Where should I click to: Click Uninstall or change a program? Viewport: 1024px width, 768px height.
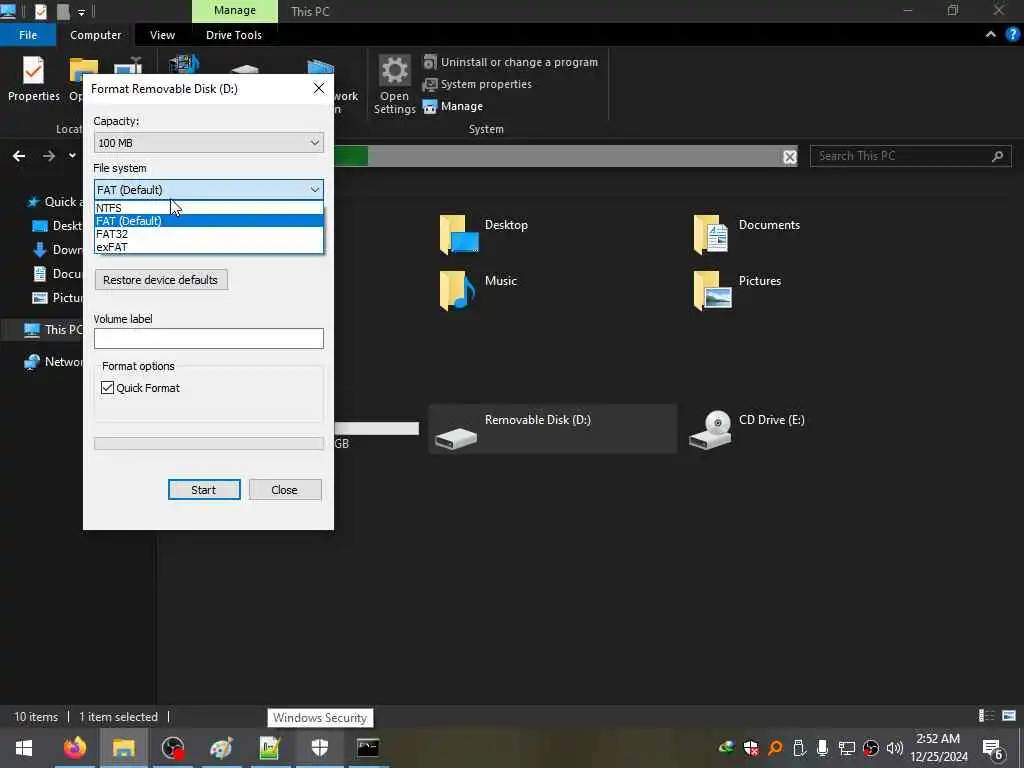pyautogui.click(x=511, y=62)
